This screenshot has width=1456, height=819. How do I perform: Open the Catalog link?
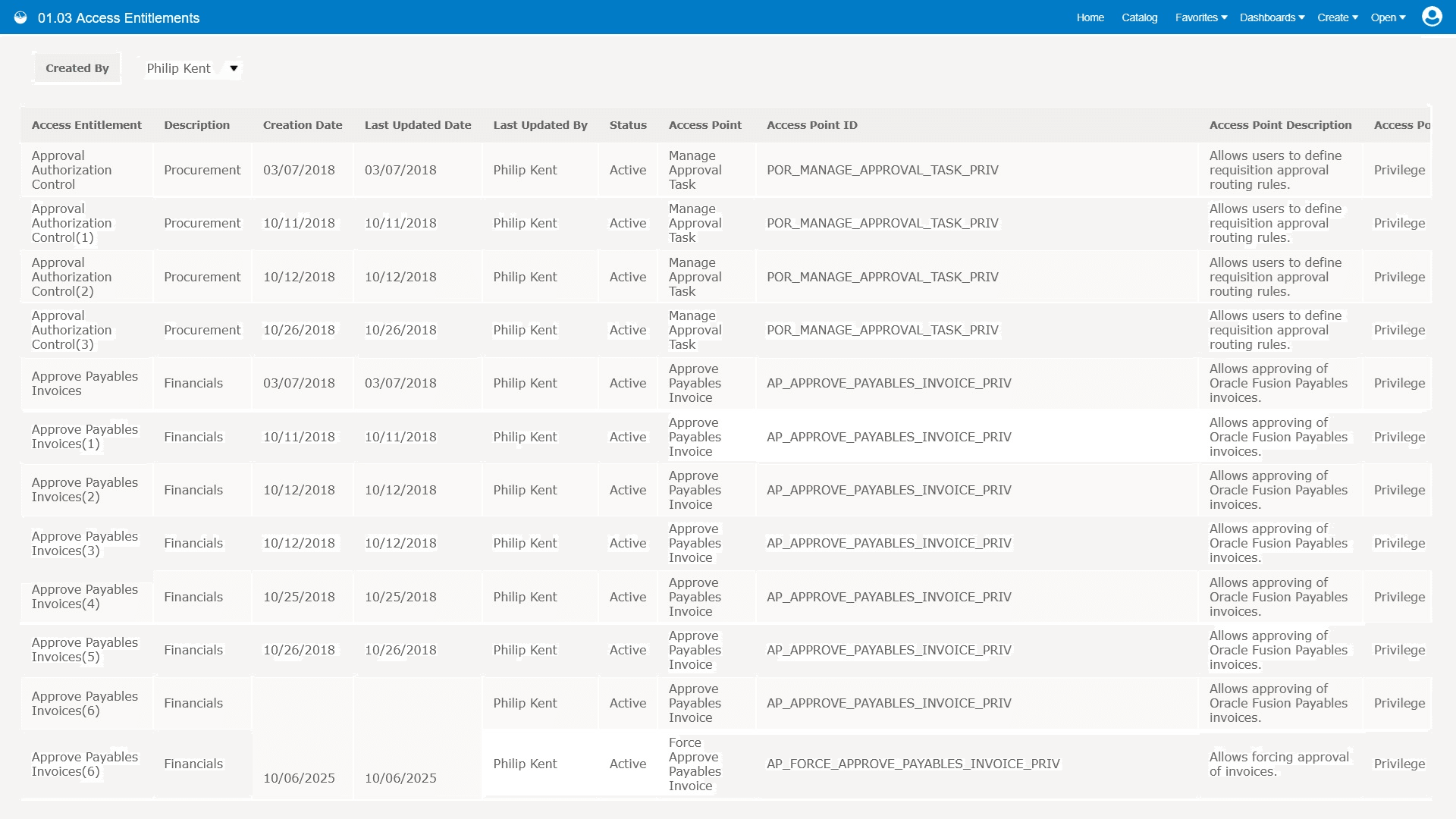[1139, 17]
